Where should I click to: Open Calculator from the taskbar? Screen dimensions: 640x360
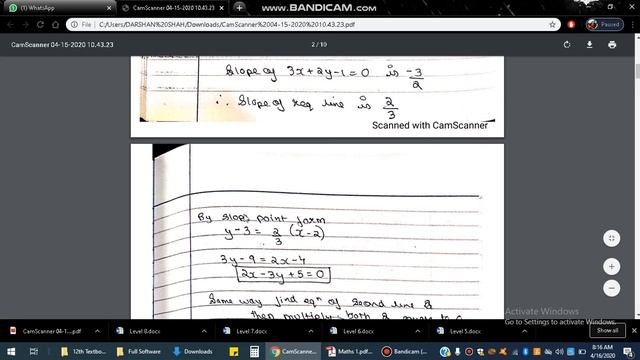254,351
